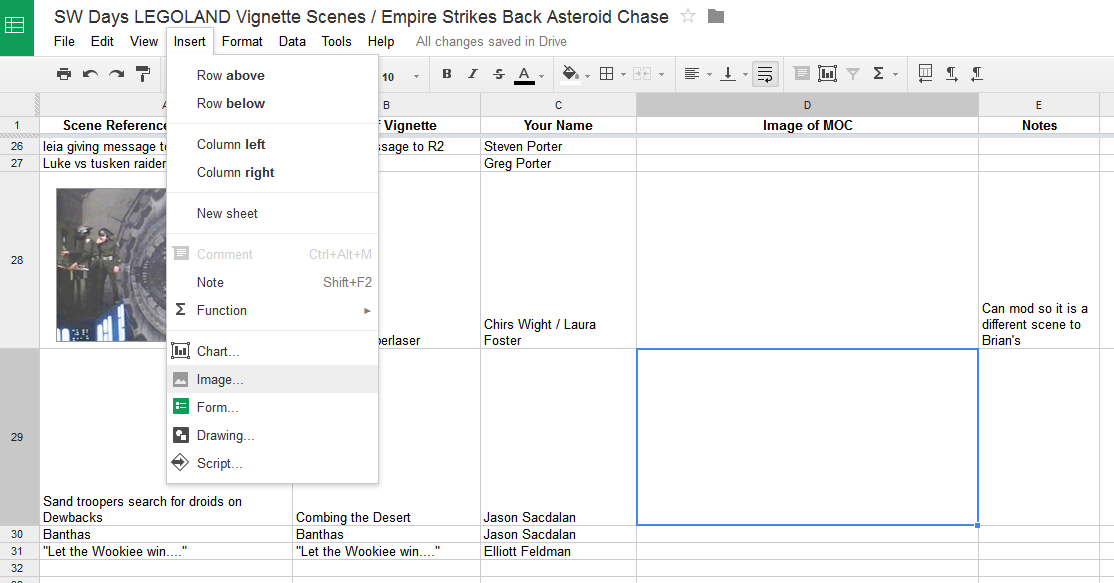1114x583 pixels.
Task: Open the View menu
Action: [x=144, y=41]
